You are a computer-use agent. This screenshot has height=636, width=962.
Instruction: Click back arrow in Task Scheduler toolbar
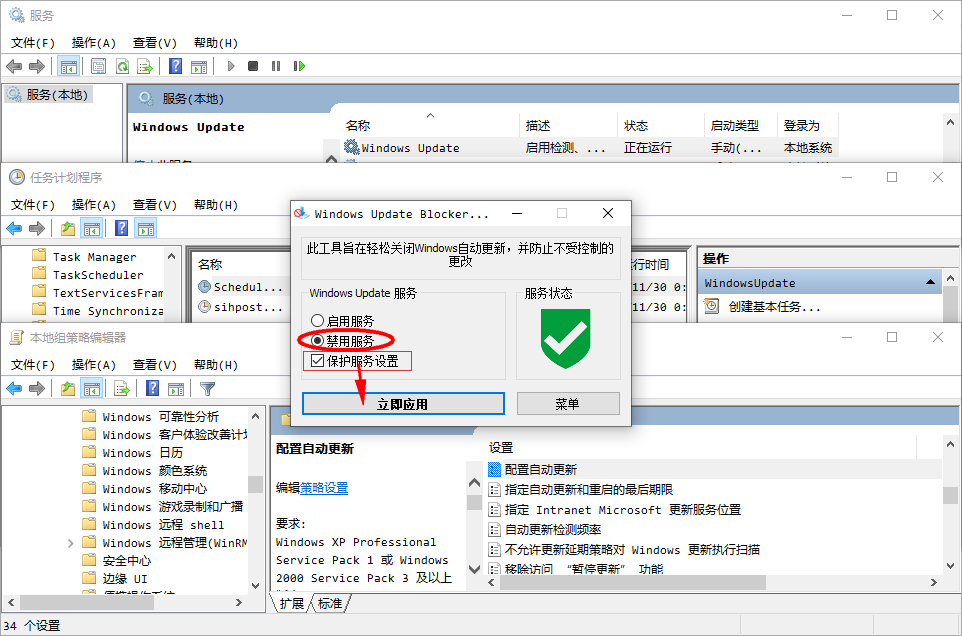(x=14, y=229)
